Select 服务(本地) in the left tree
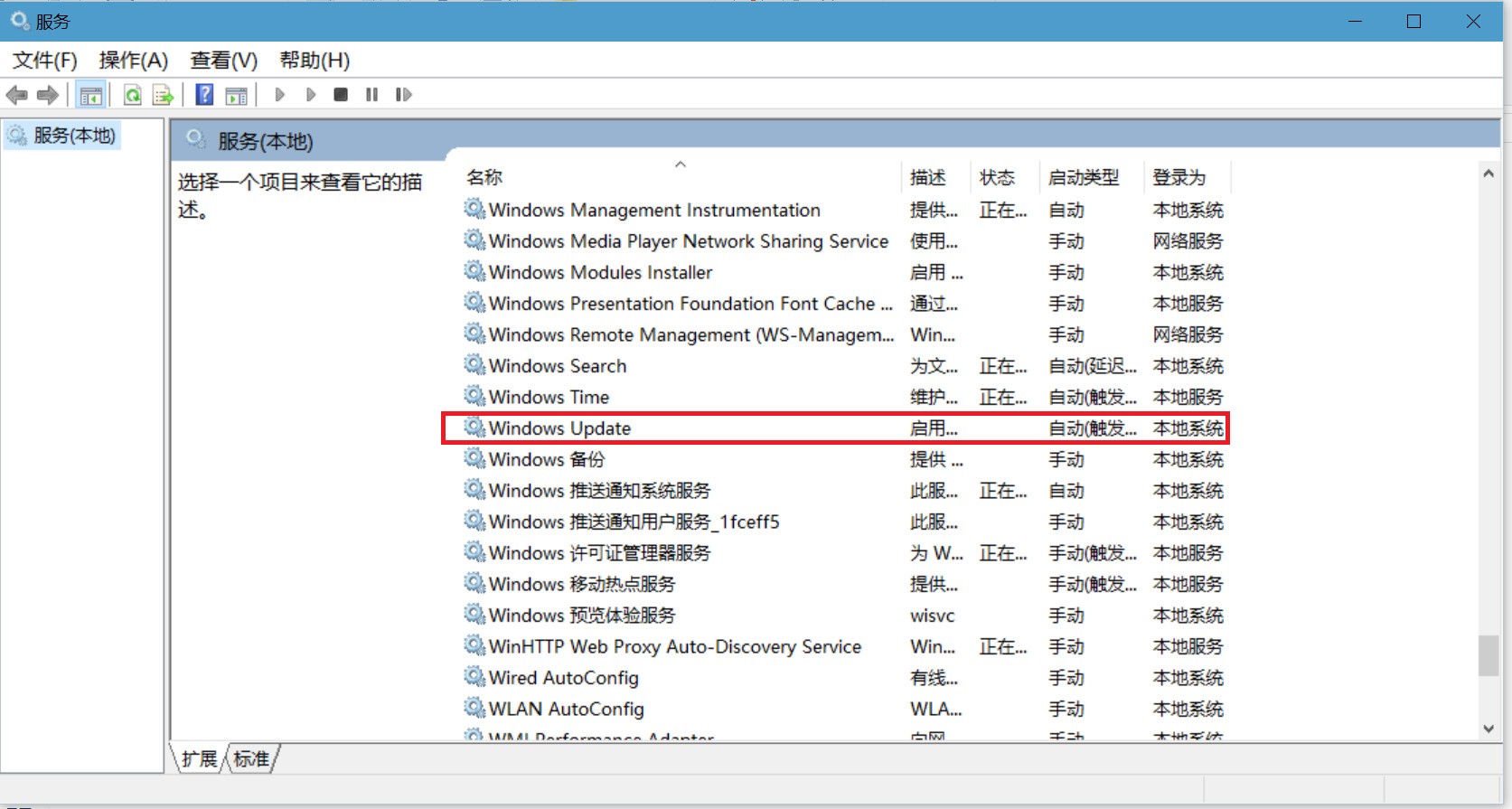 click(x=74, y=136)
